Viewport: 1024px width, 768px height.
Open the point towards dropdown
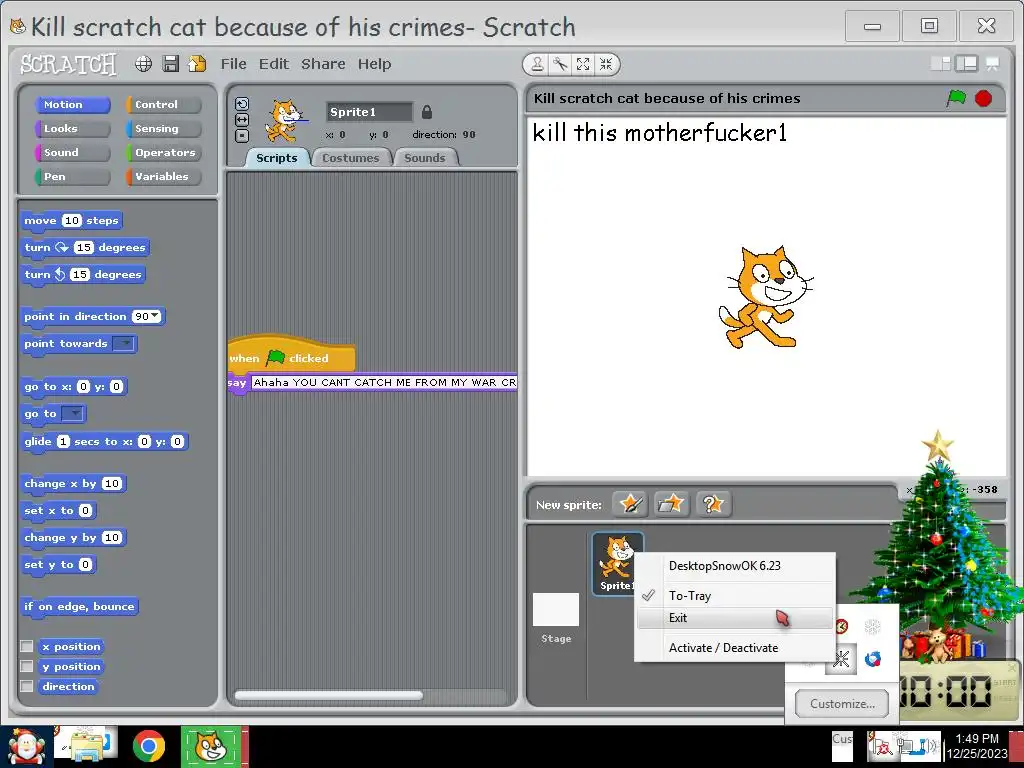[x=123, y=344]
